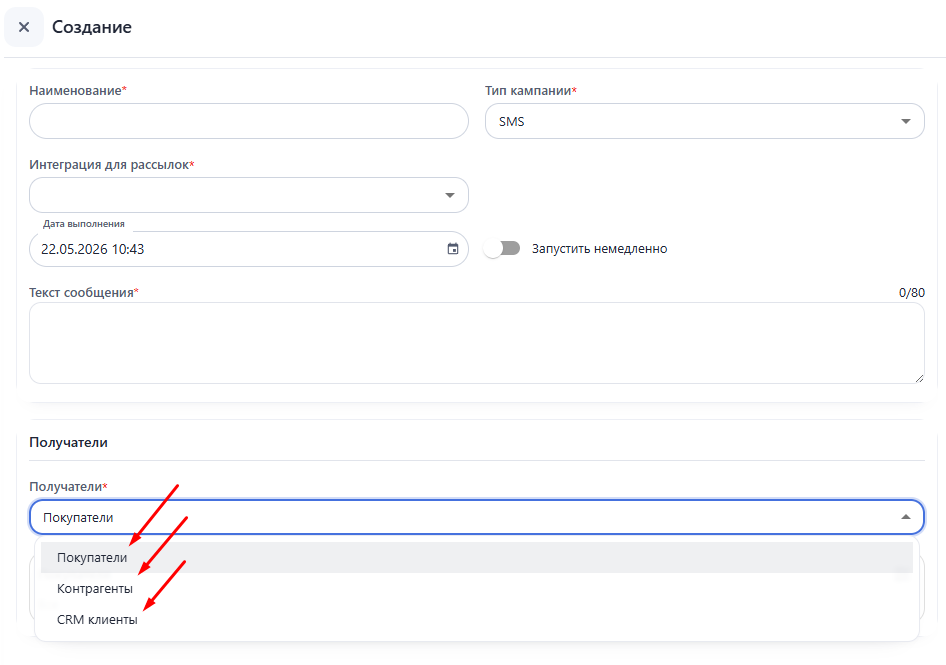Click the textarea resize grip icon

[919, 378]
